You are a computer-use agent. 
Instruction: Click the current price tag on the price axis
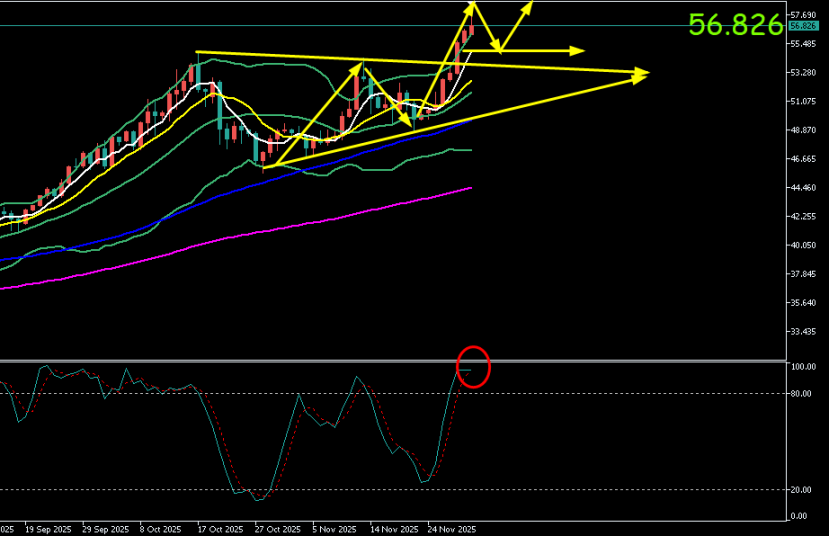pyautogui.click(x=801, y=26)
